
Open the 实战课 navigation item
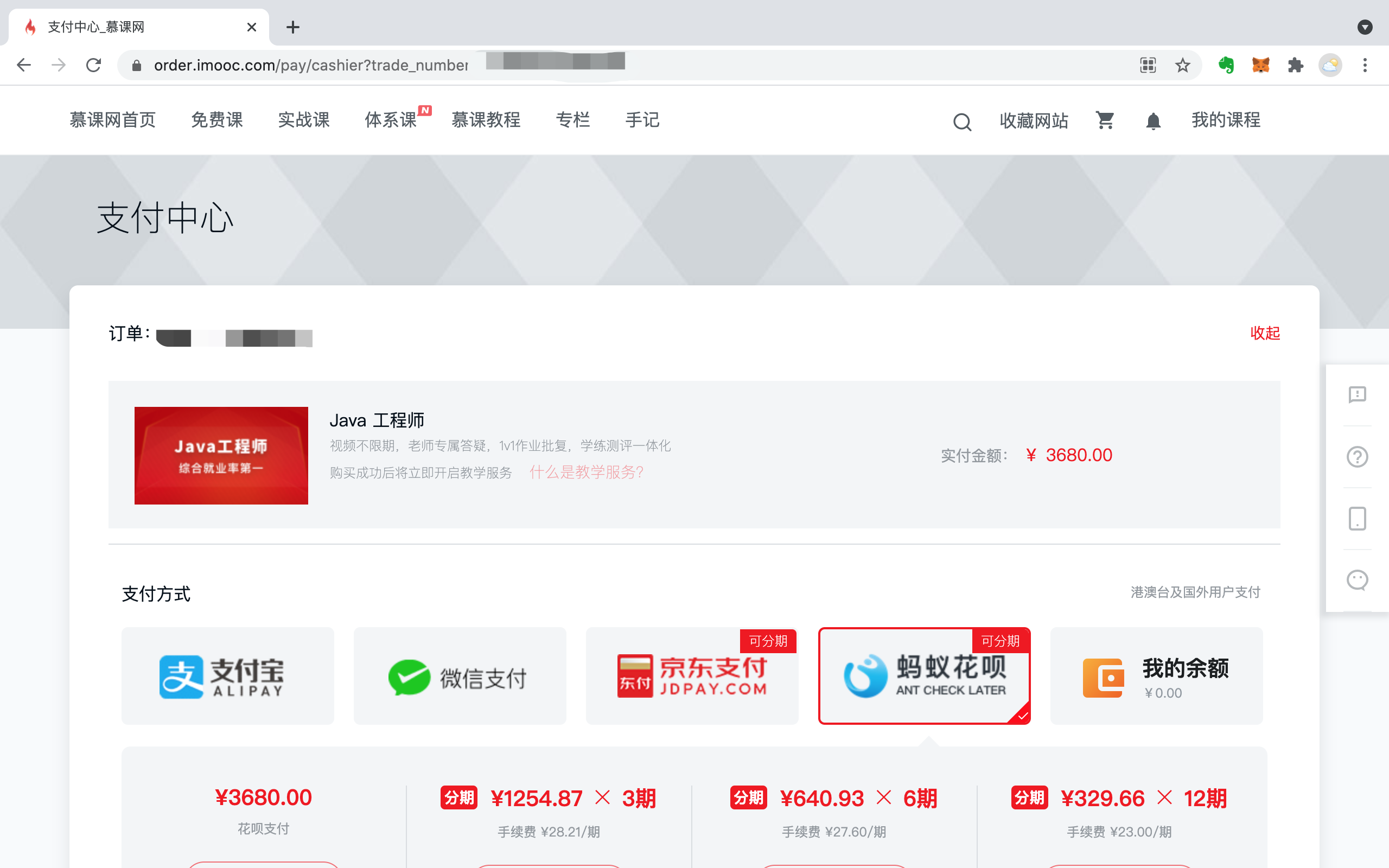(x=304, y=120)
